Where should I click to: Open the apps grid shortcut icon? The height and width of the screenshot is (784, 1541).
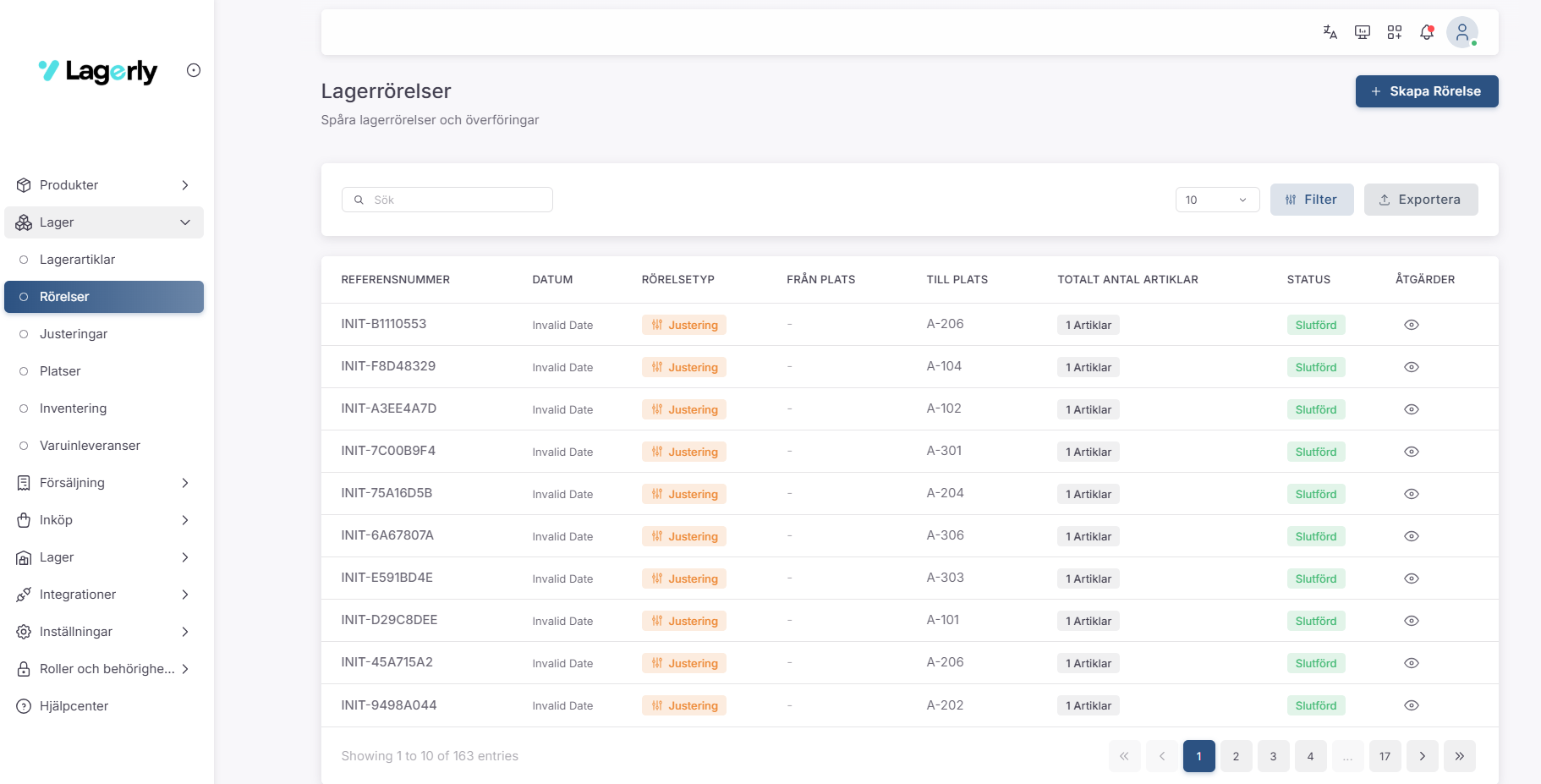tap(1395, 32)
